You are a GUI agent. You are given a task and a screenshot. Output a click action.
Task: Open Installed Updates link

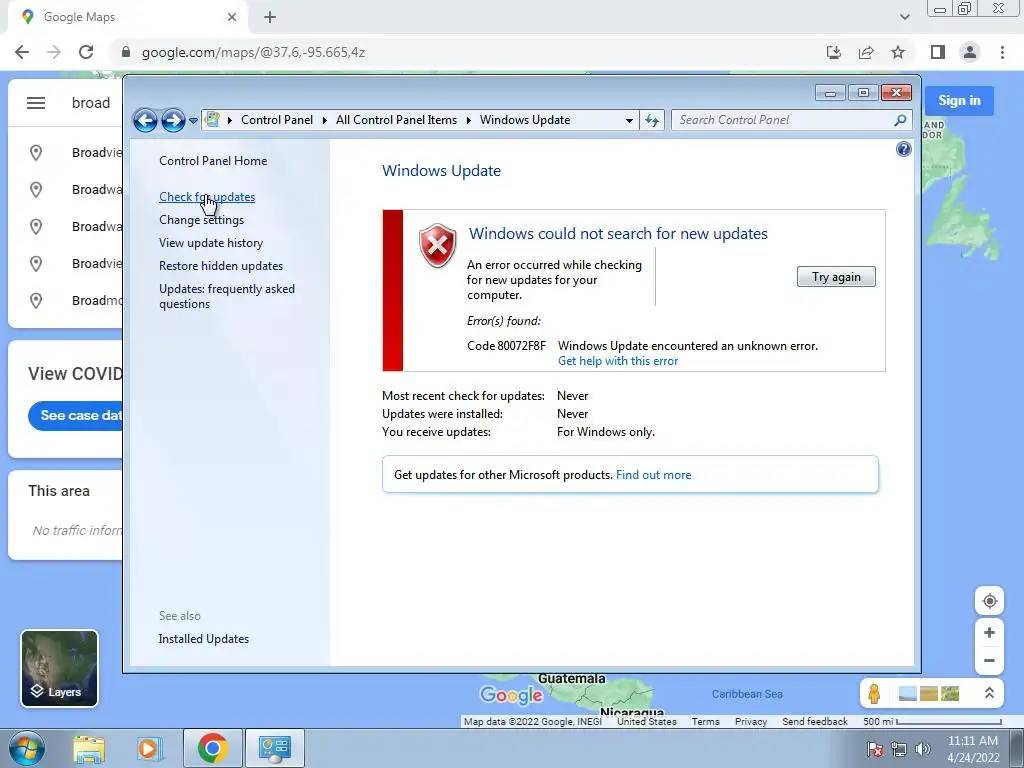pos(204,639)
